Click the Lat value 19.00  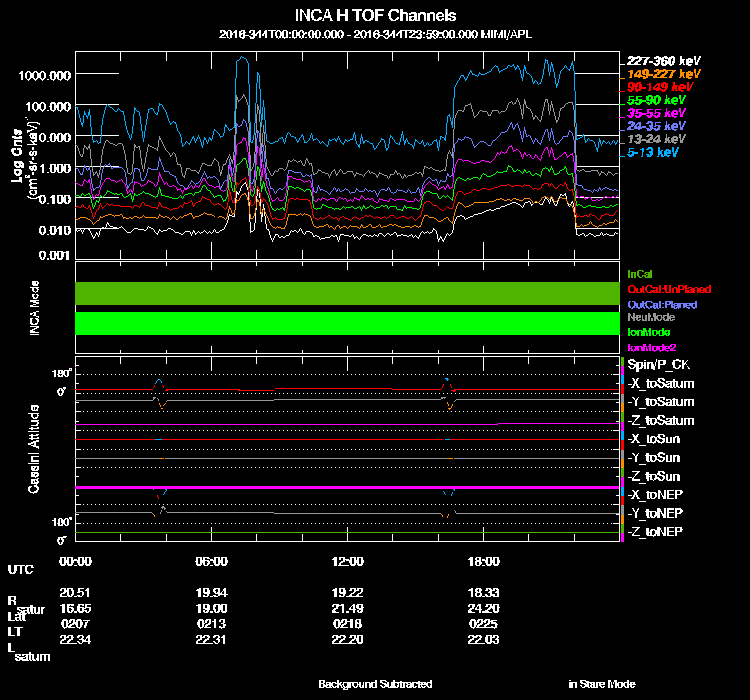pyautogui.click(x=211, y=608)
